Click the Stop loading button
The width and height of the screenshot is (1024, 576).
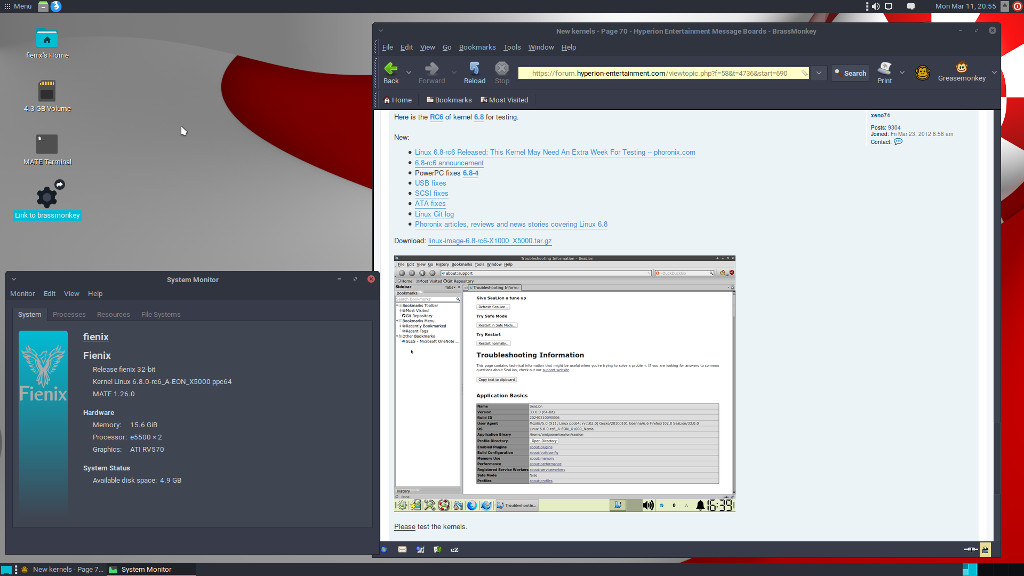click(502, 72)
